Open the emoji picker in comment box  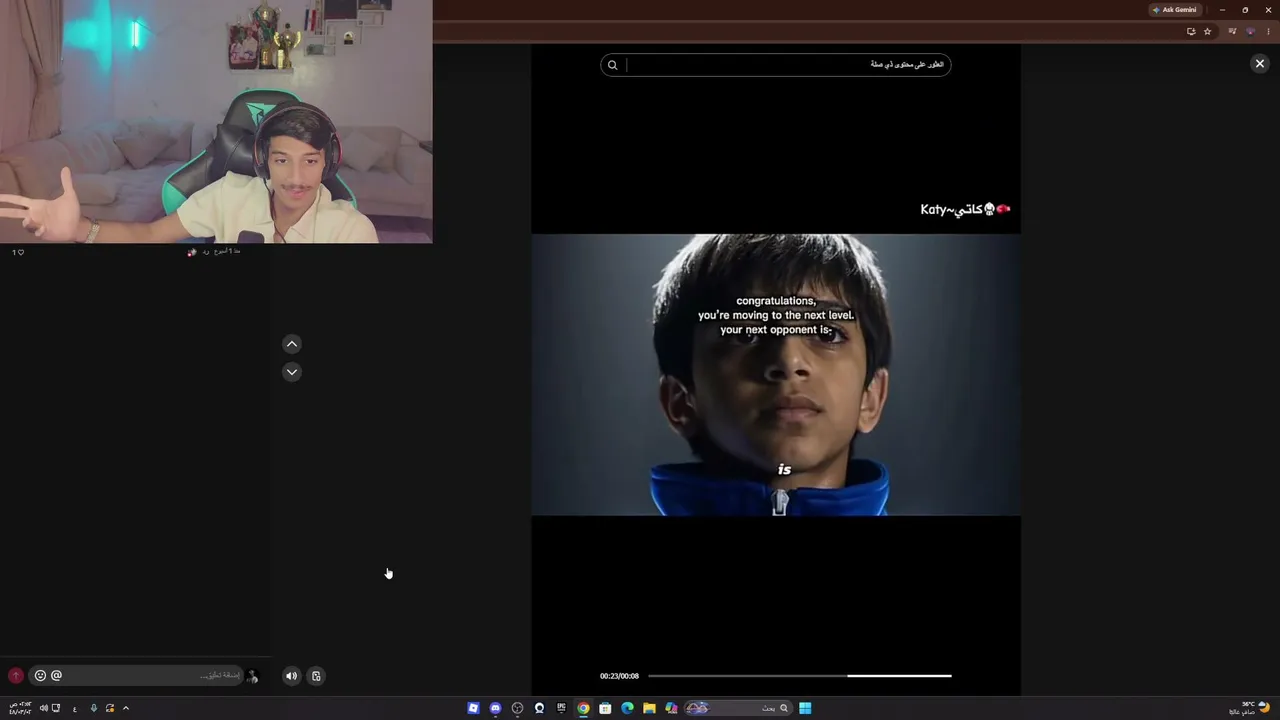40,676
